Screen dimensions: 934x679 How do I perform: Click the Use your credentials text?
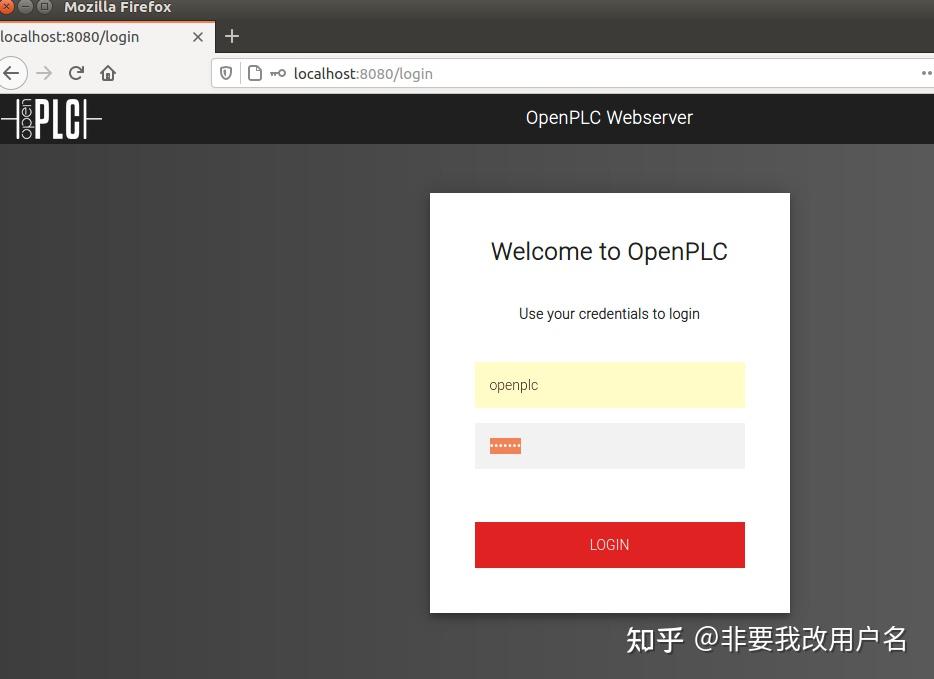(x=609, y=313)
